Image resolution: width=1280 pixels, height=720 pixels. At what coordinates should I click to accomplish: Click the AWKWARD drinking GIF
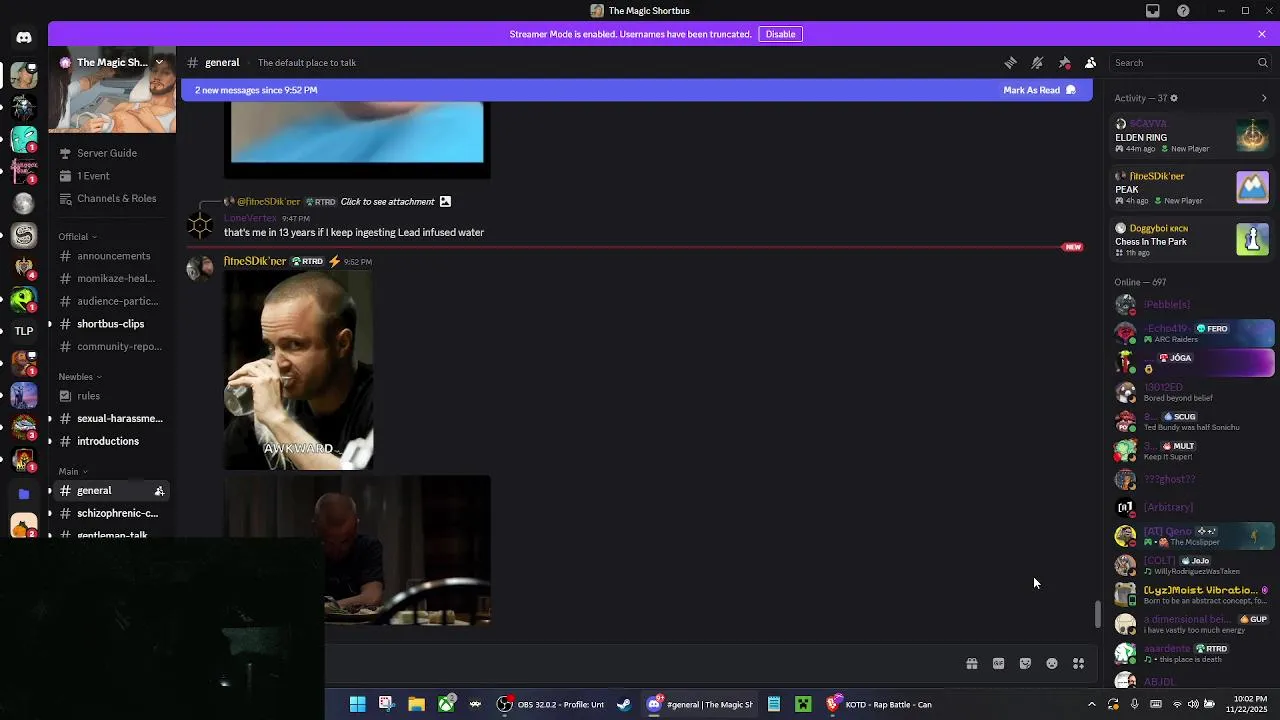tap(298, 370)
